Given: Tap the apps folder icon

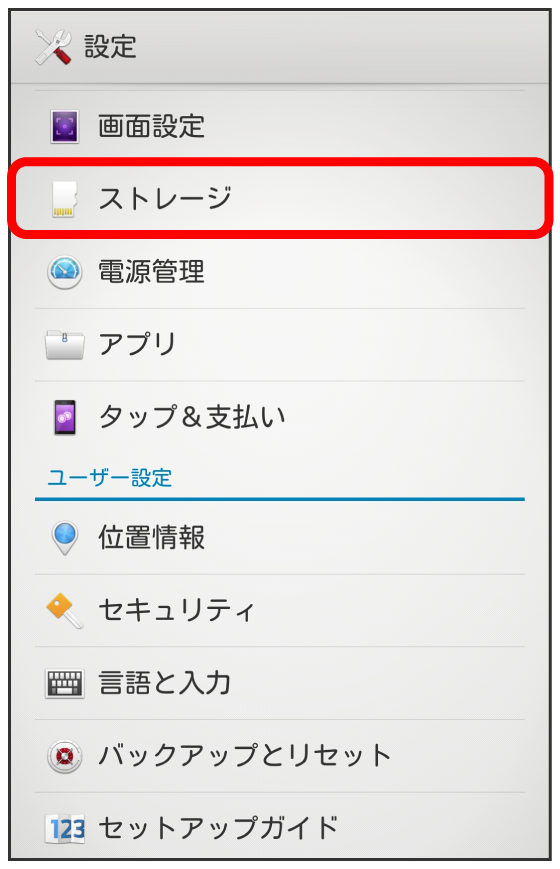Looking at the screenshot, I should tap(64, 344).
